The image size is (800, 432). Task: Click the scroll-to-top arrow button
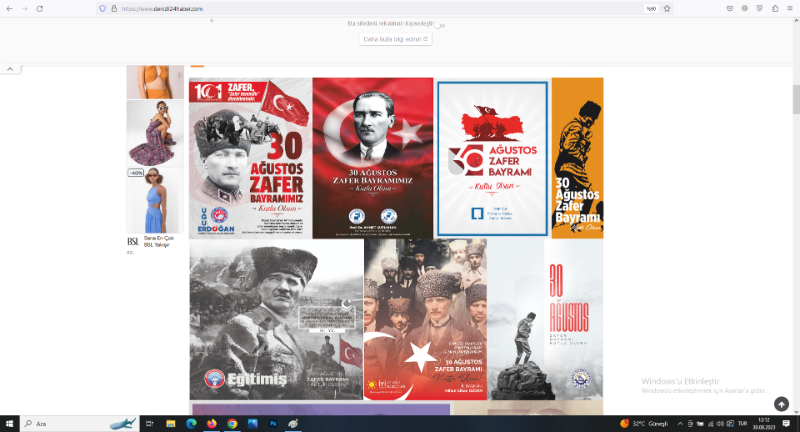pyautogui.click(x=781, y=404)
